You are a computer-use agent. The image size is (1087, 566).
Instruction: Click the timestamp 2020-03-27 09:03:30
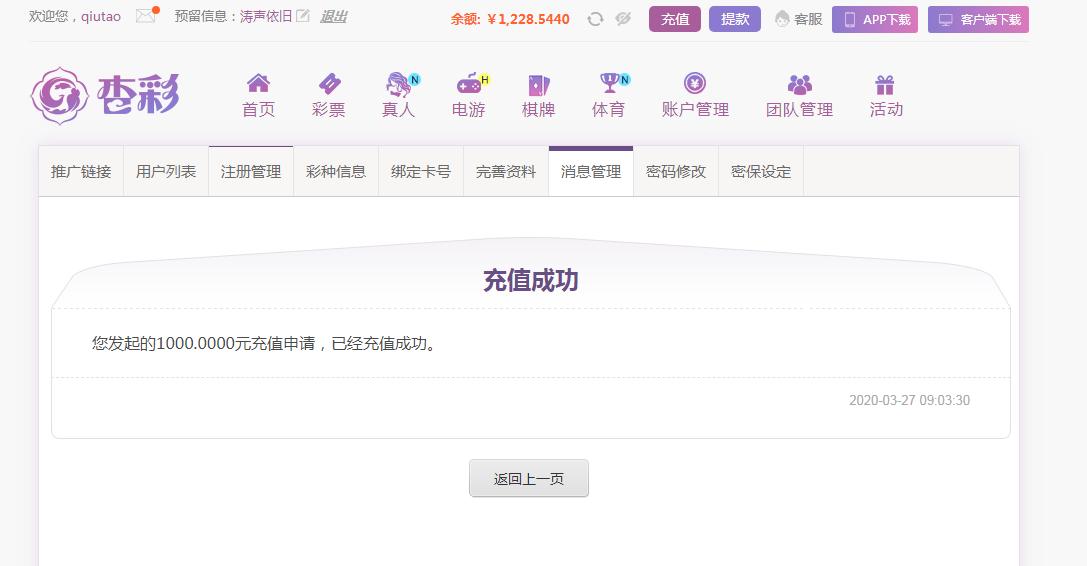[x=910, y=400]
